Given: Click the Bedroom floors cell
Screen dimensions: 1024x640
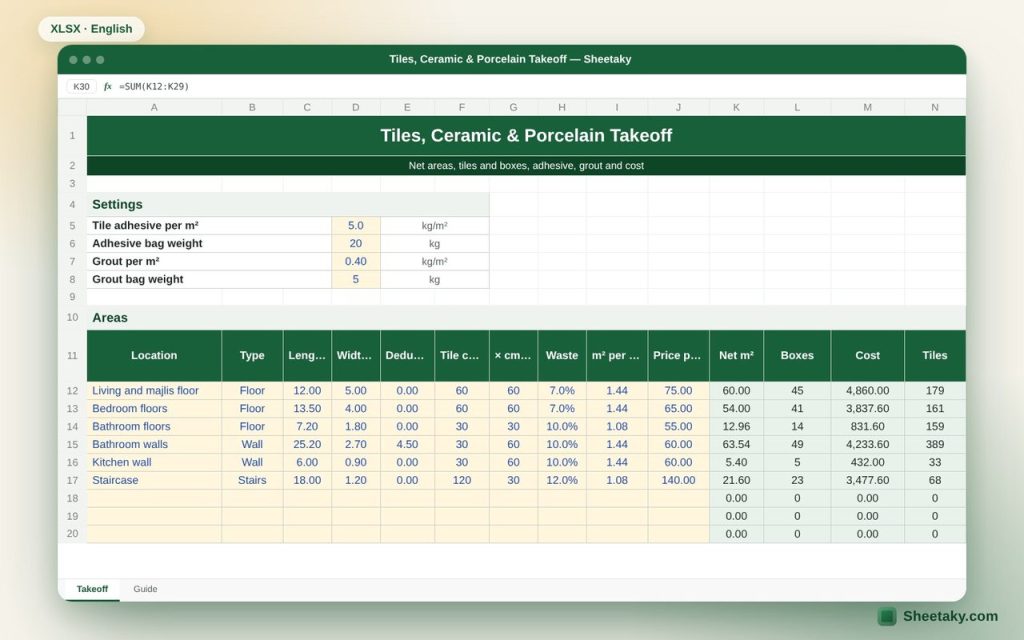Looking at the screenshot, I should [x=154, y=408].
